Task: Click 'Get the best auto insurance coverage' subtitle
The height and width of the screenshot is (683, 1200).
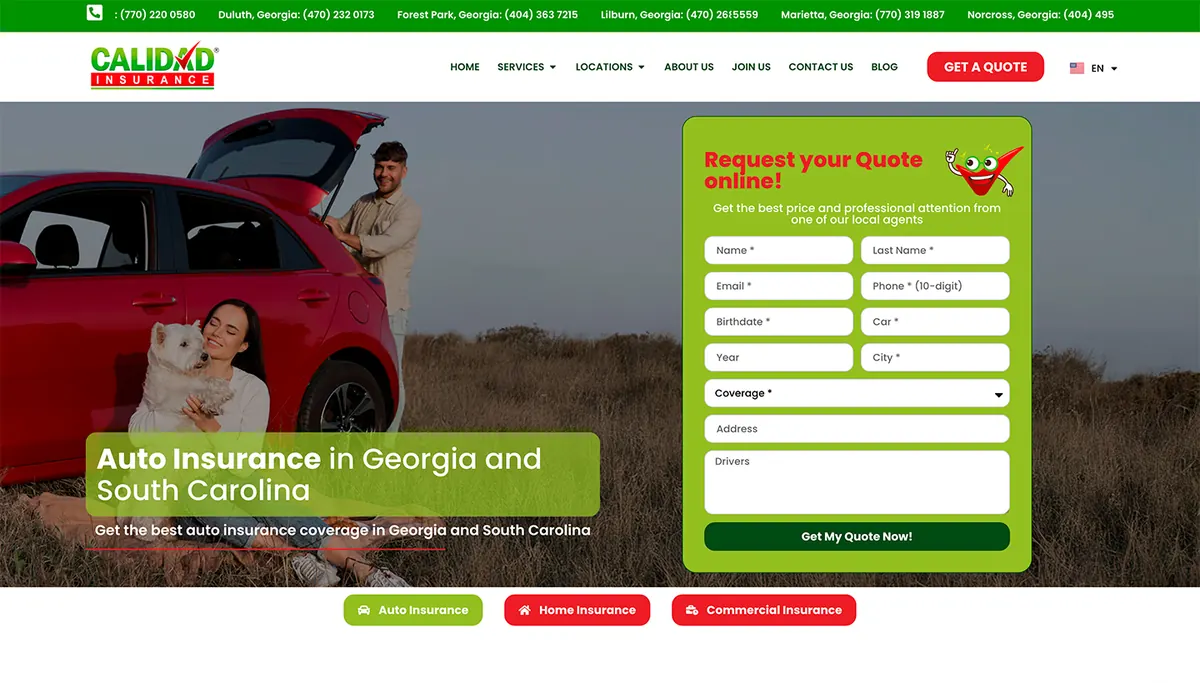Action: click(343, 530)
